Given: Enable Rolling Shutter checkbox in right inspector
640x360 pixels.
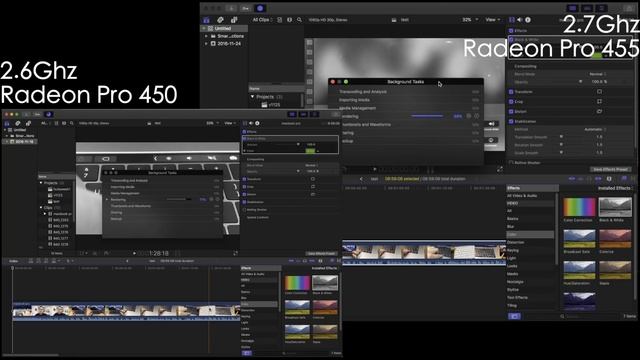Looking at the screenshot, I should point(511,163).
